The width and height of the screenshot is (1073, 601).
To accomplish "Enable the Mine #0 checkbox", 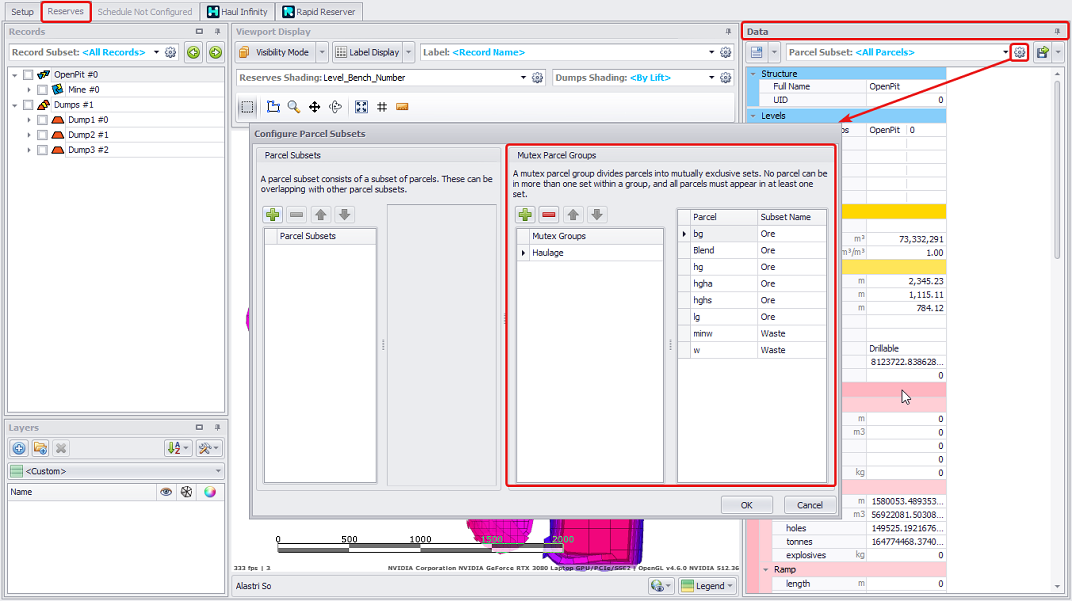I will (x=42, y=90).
